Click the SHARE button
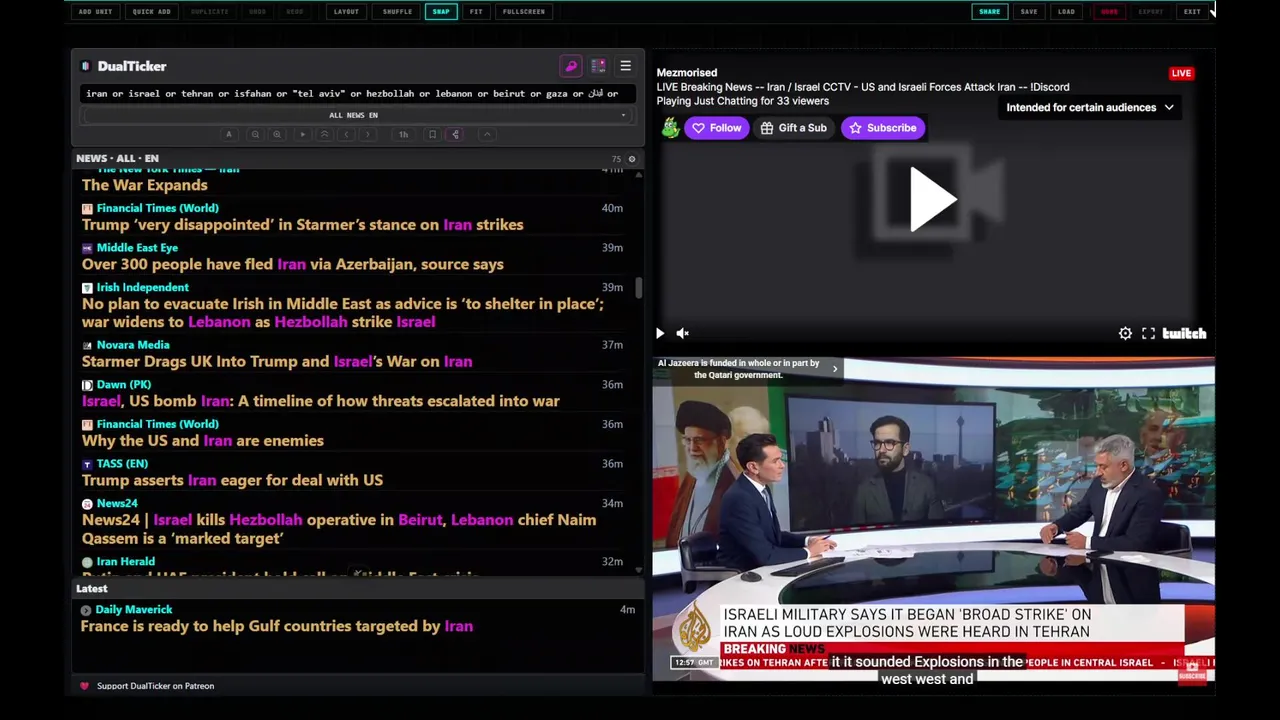Screen dimensions: 1280x720 click(x=989, y=11)
